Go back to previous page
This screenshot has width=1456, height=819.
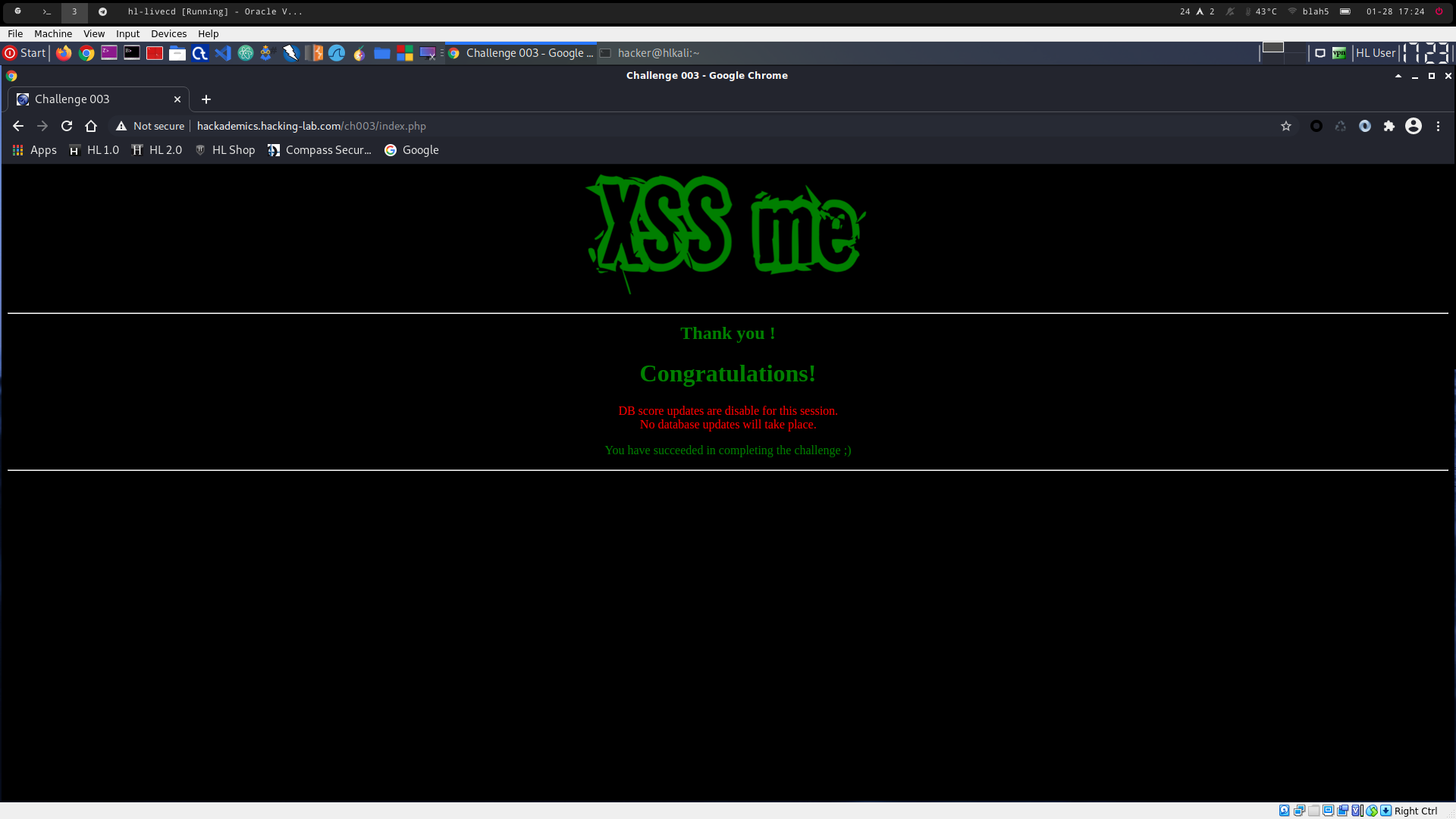pos(18,126)
